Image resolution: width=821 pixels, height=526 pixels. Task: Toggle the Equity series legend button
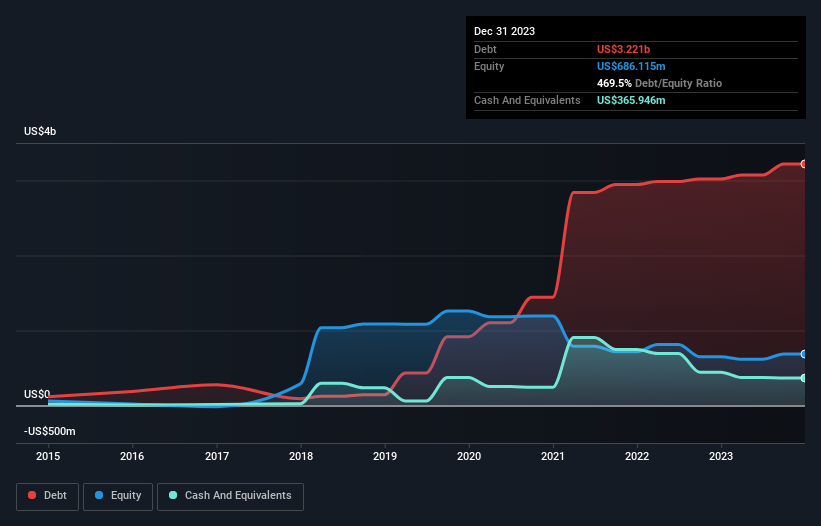point(118,496)
